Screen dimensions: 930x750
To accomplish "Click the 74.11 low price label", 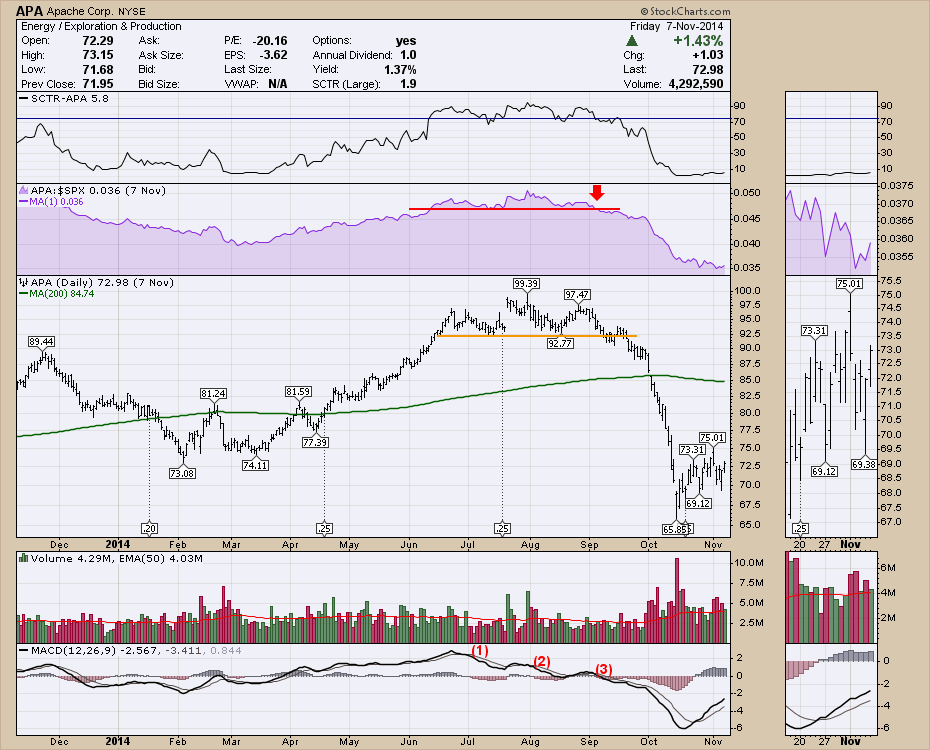I will click(x=255, y=465).
